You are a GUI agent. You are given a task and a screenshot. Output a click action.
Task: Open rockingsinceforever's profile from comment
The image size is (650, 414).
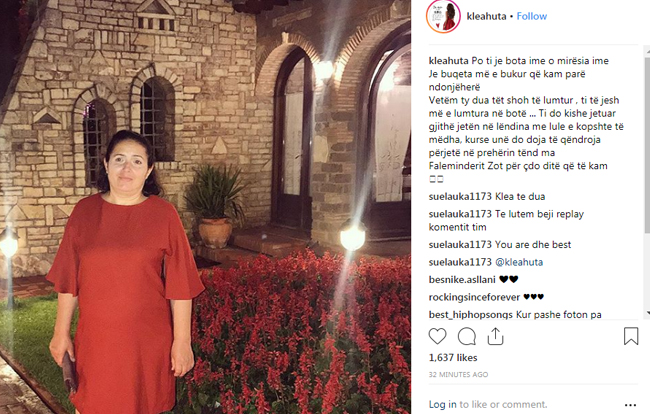click(x=474, y=297)
